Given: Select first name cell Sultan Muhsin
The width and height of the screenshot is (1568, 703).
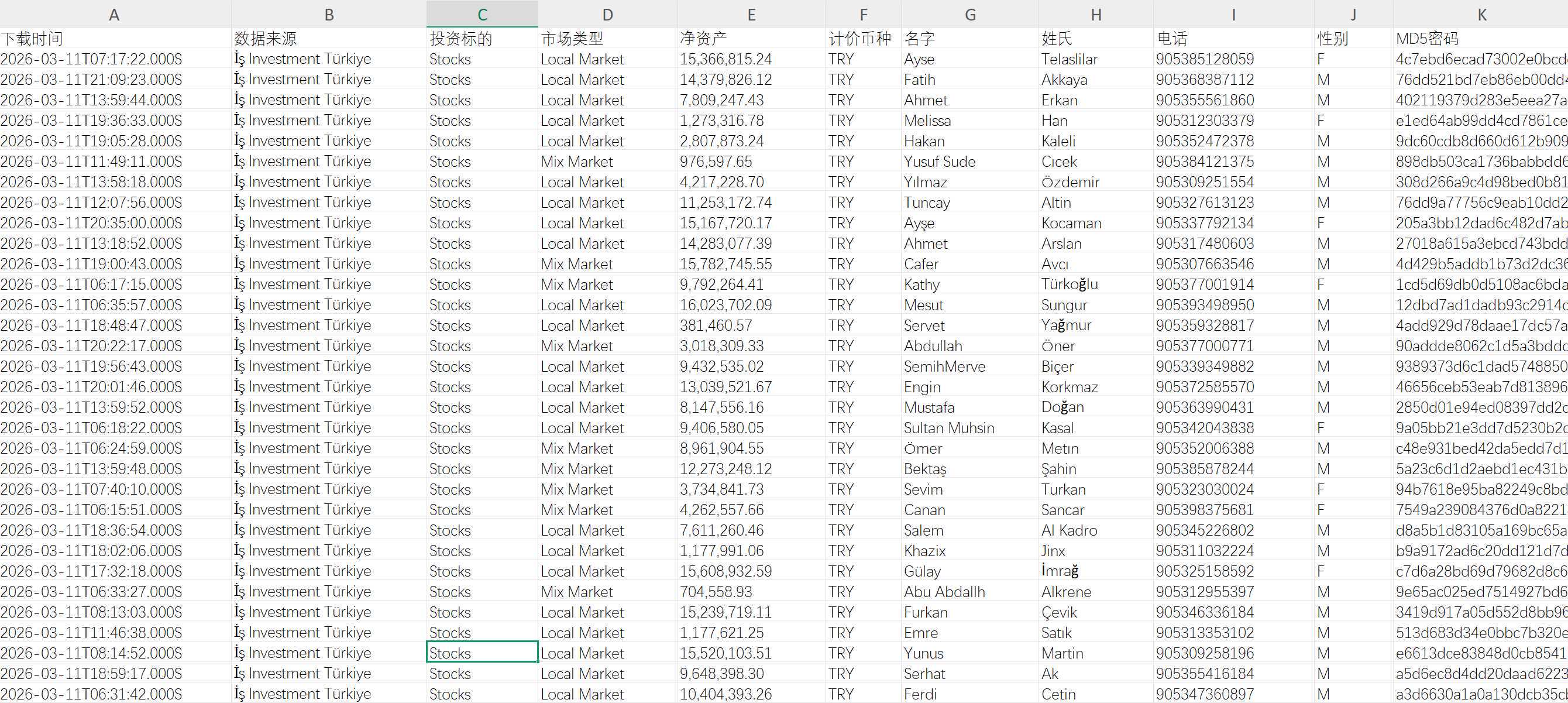Looking at the screenshot, I should [x=970, y=428].
